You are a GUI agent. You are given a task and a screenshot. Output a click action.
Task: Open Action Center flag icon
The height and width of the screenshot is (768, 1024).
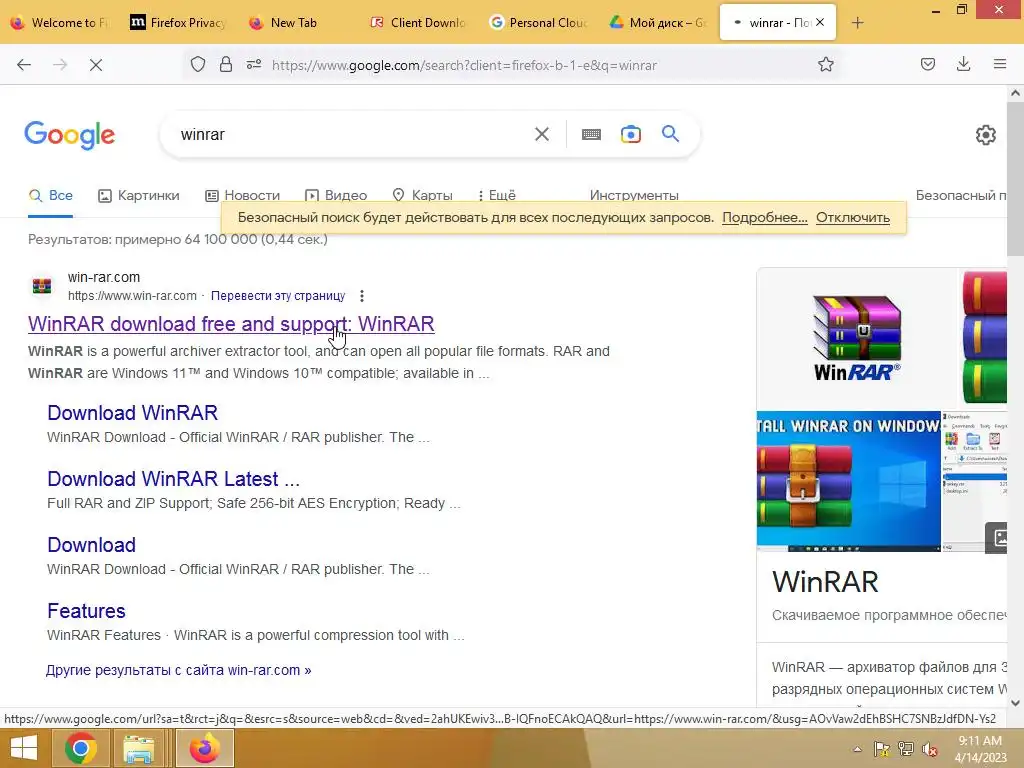pos(882,749)
